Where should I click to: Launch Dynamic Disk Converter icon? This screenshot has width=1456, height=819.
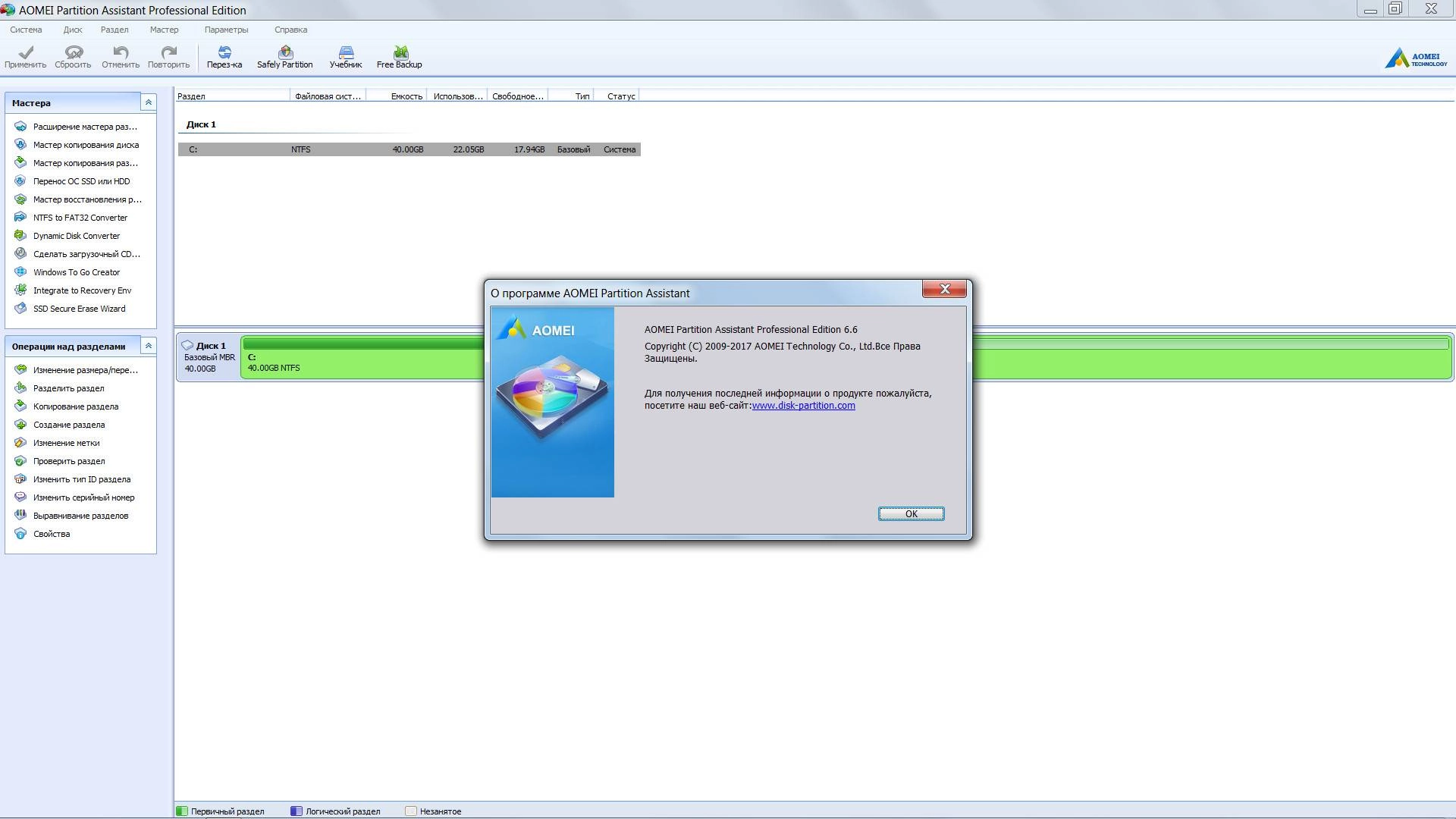[20, 236]
